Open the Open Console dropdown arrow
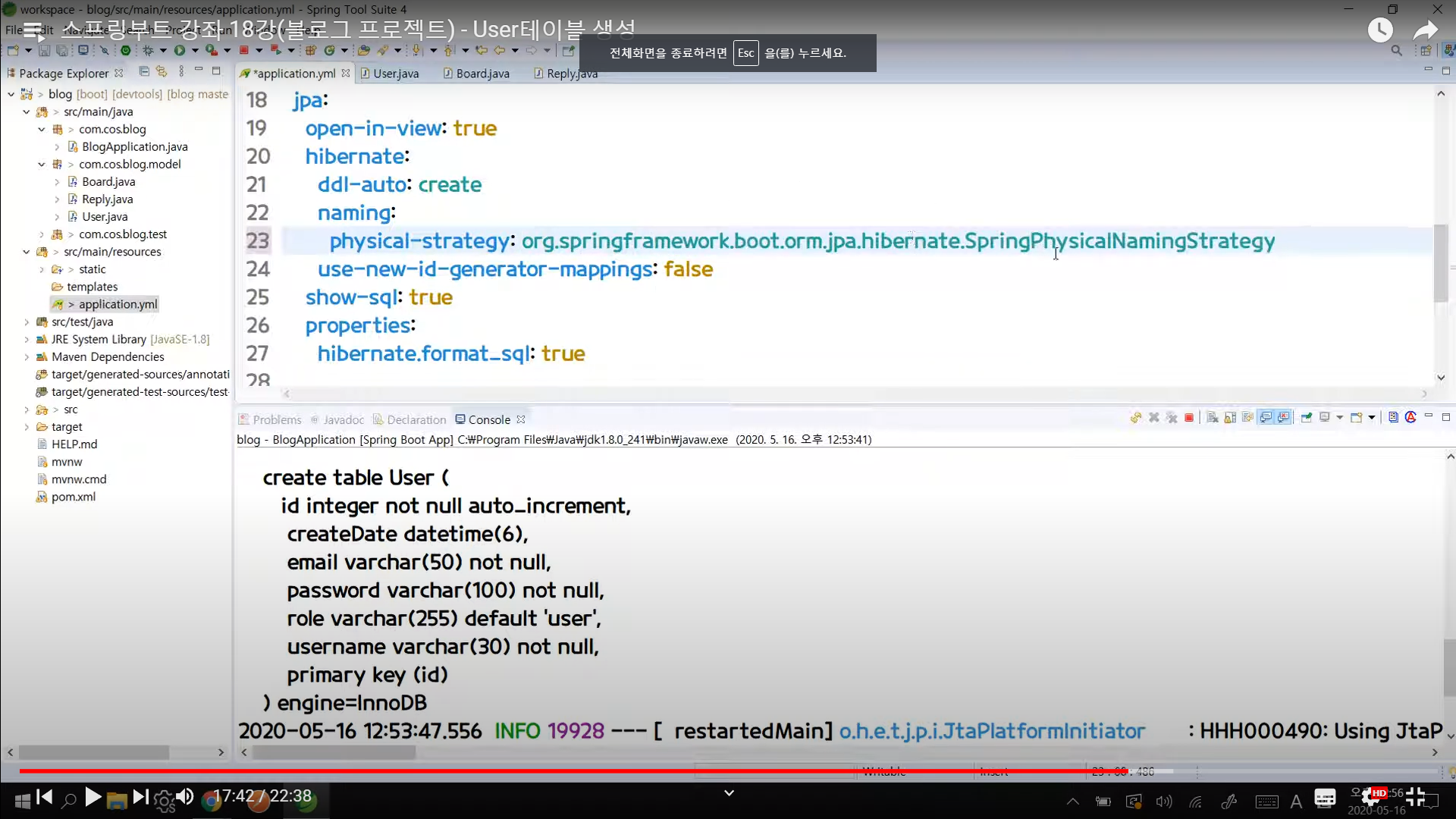This screenshot has width=1456, height=819. tap(1372, 418)
